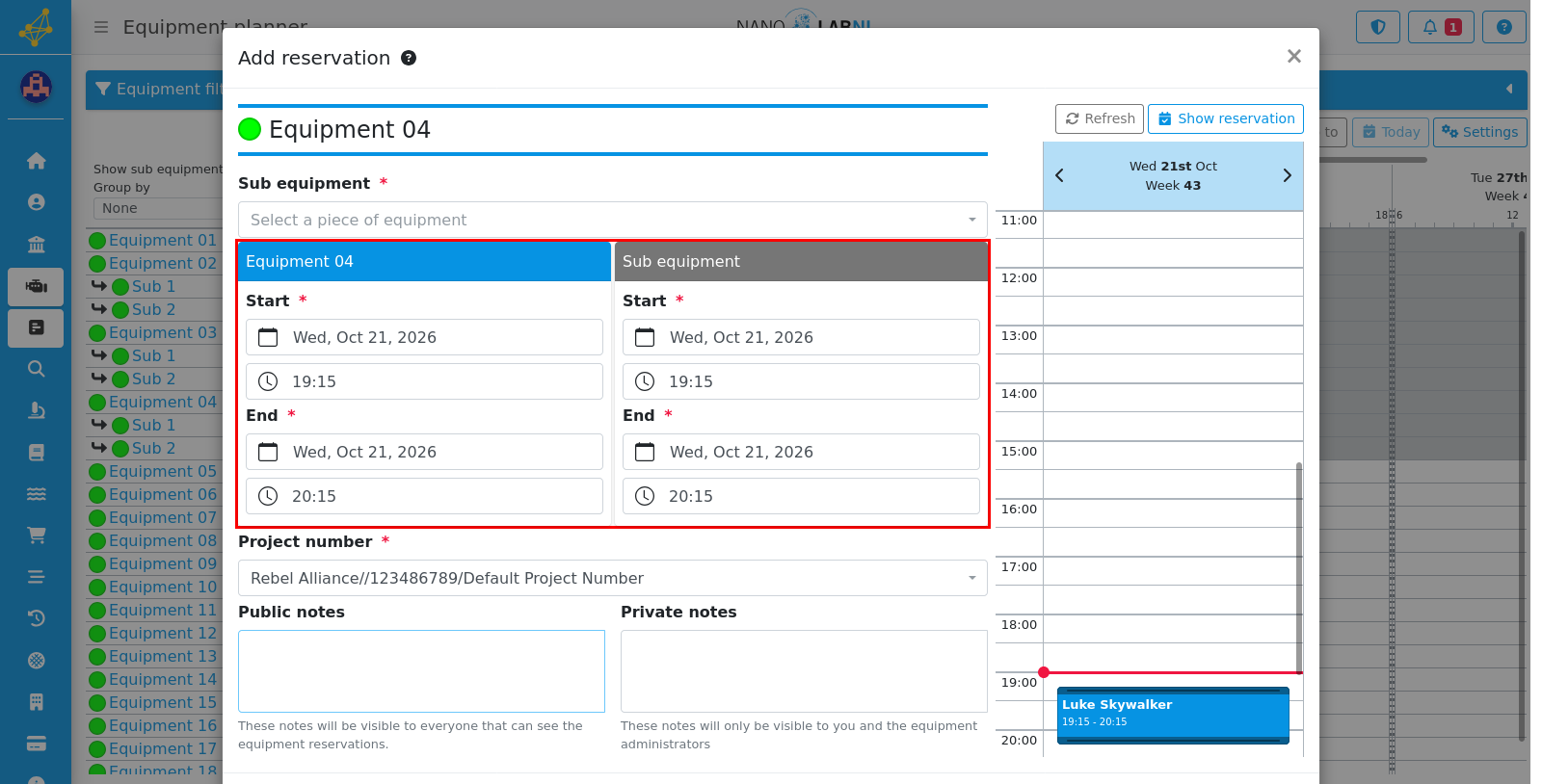Click the Public notes text area
The height and width of the screenshot is (784, 1542).
[421, 671]
